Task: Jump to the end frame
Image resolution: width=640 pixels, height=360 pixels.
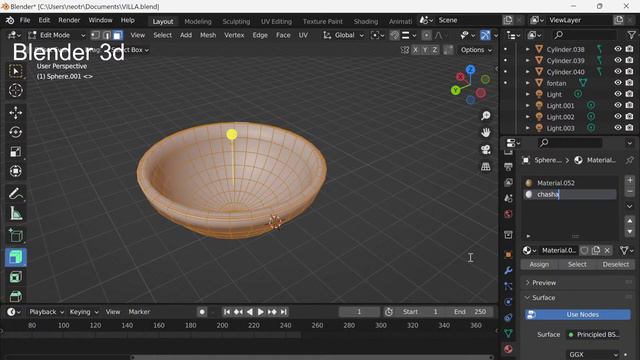Action: click(x=284, y=312)
